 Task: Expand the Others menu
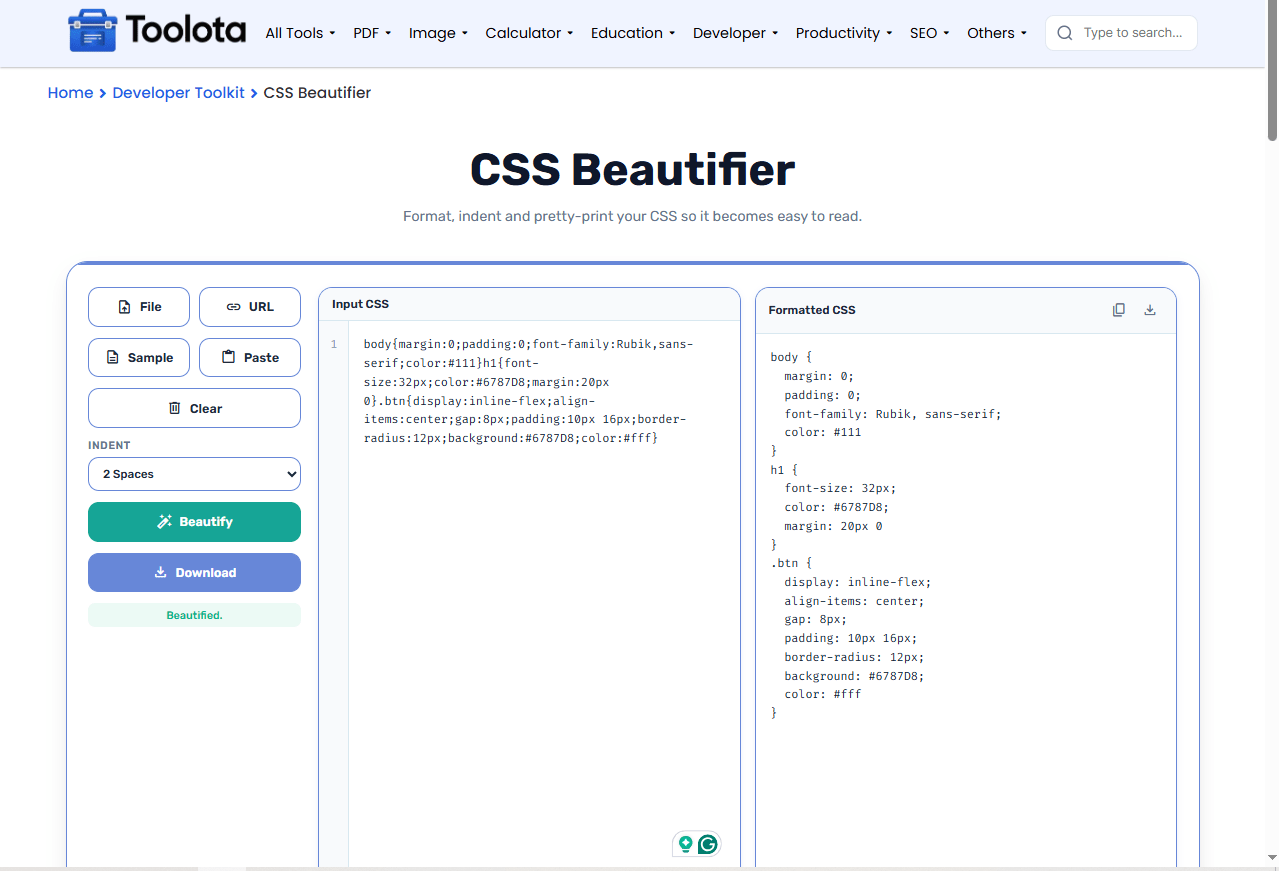point(997,33)
